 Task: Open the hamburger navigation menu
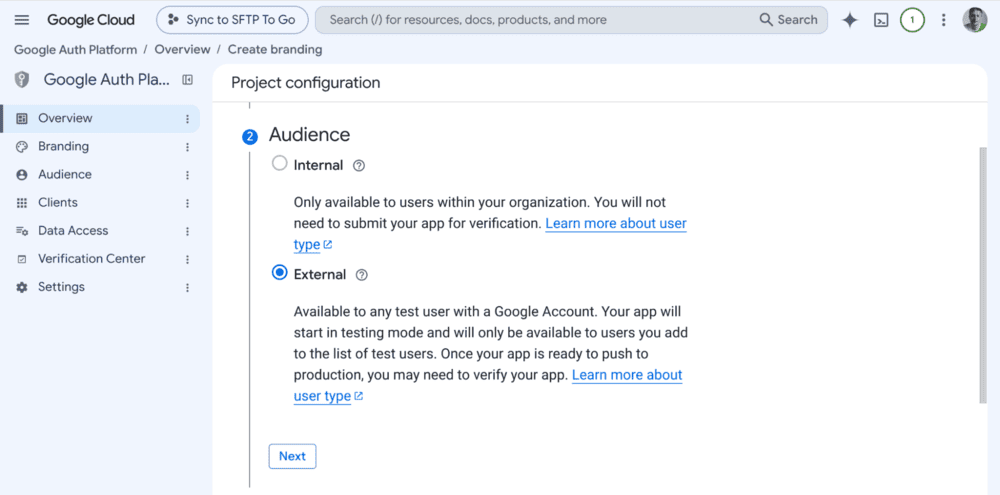(x=22, y=20)
